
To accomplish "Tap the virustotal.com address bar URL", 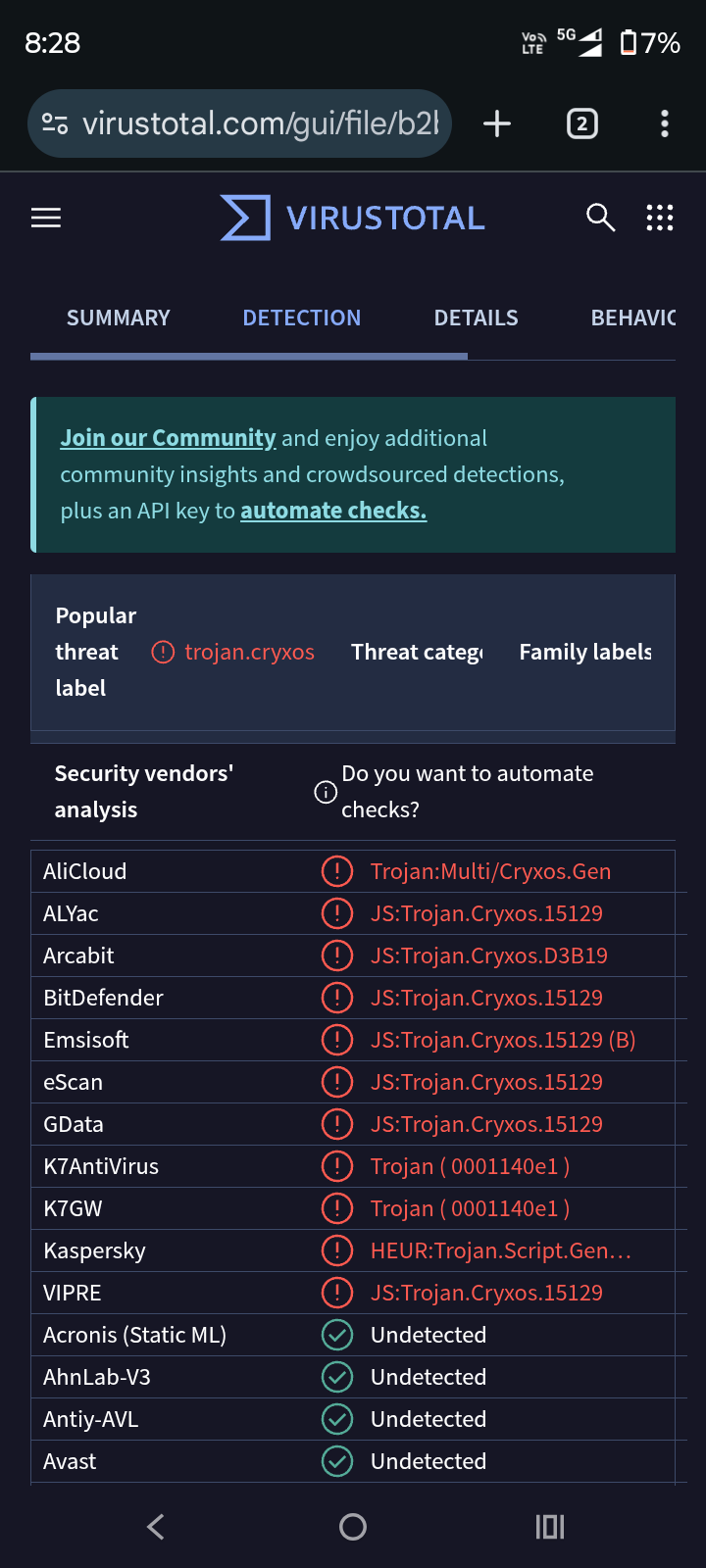I will [x=260, y=123].
